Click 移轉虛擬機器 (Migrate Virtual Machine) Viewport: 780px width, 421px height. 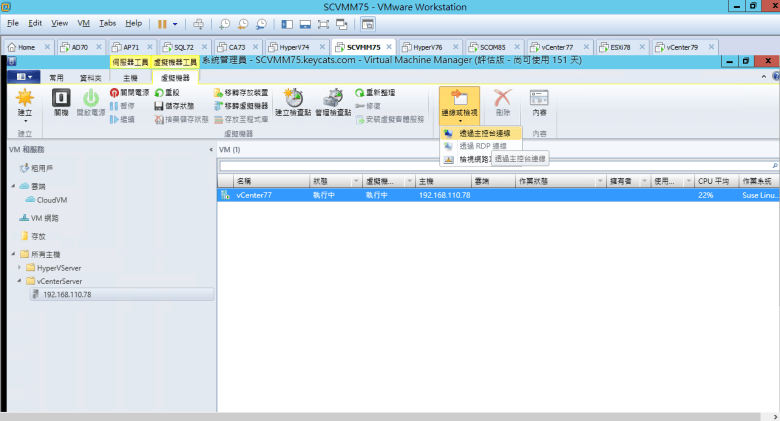pos(240,106)
